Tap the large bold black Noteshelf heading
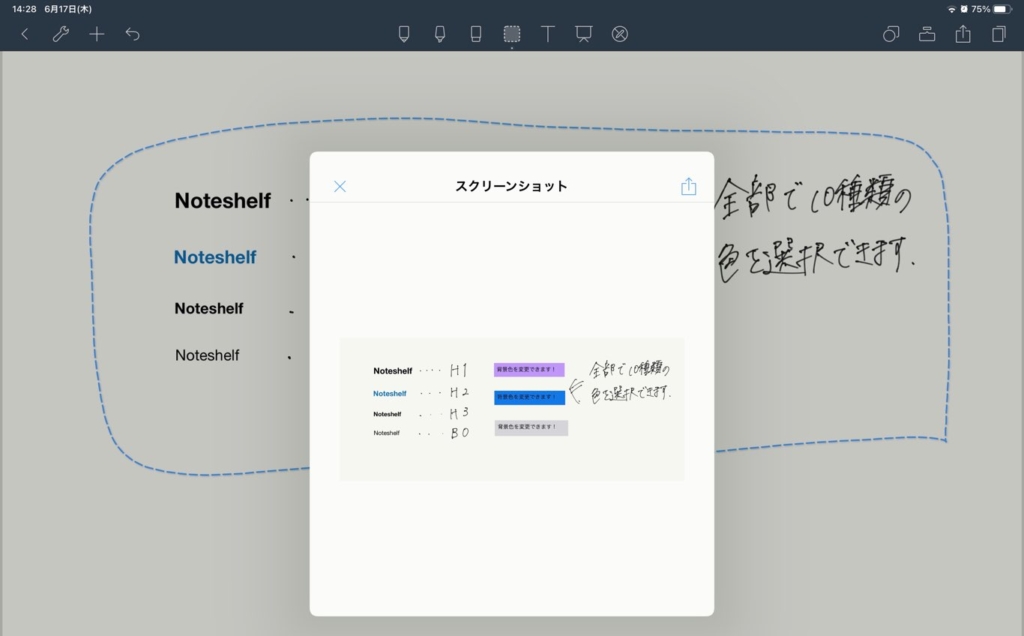 coord(222,200)
